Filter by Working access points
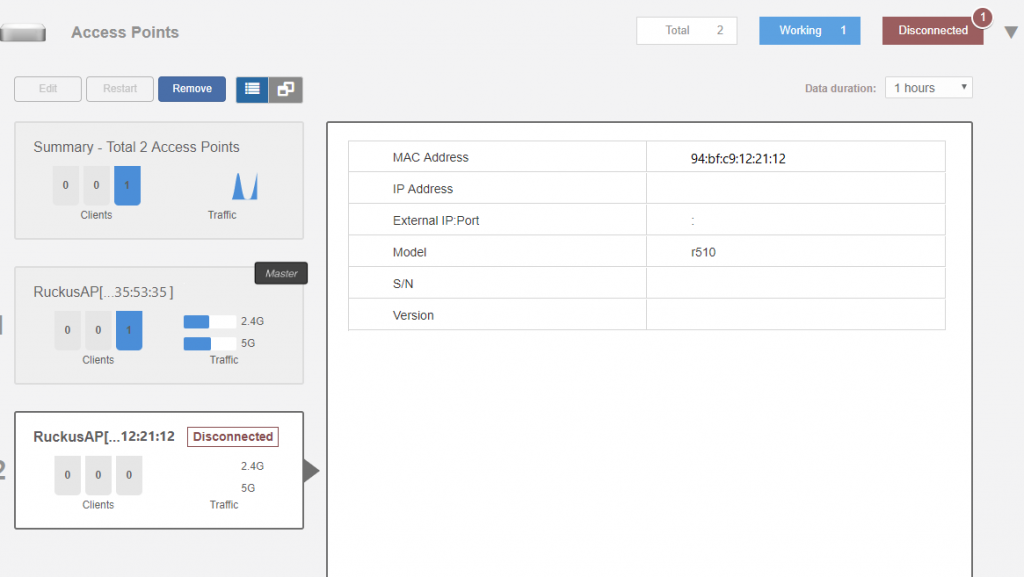Image resolution: width=1024 pixels, height=577 pixels. click(x=809, y=31)
